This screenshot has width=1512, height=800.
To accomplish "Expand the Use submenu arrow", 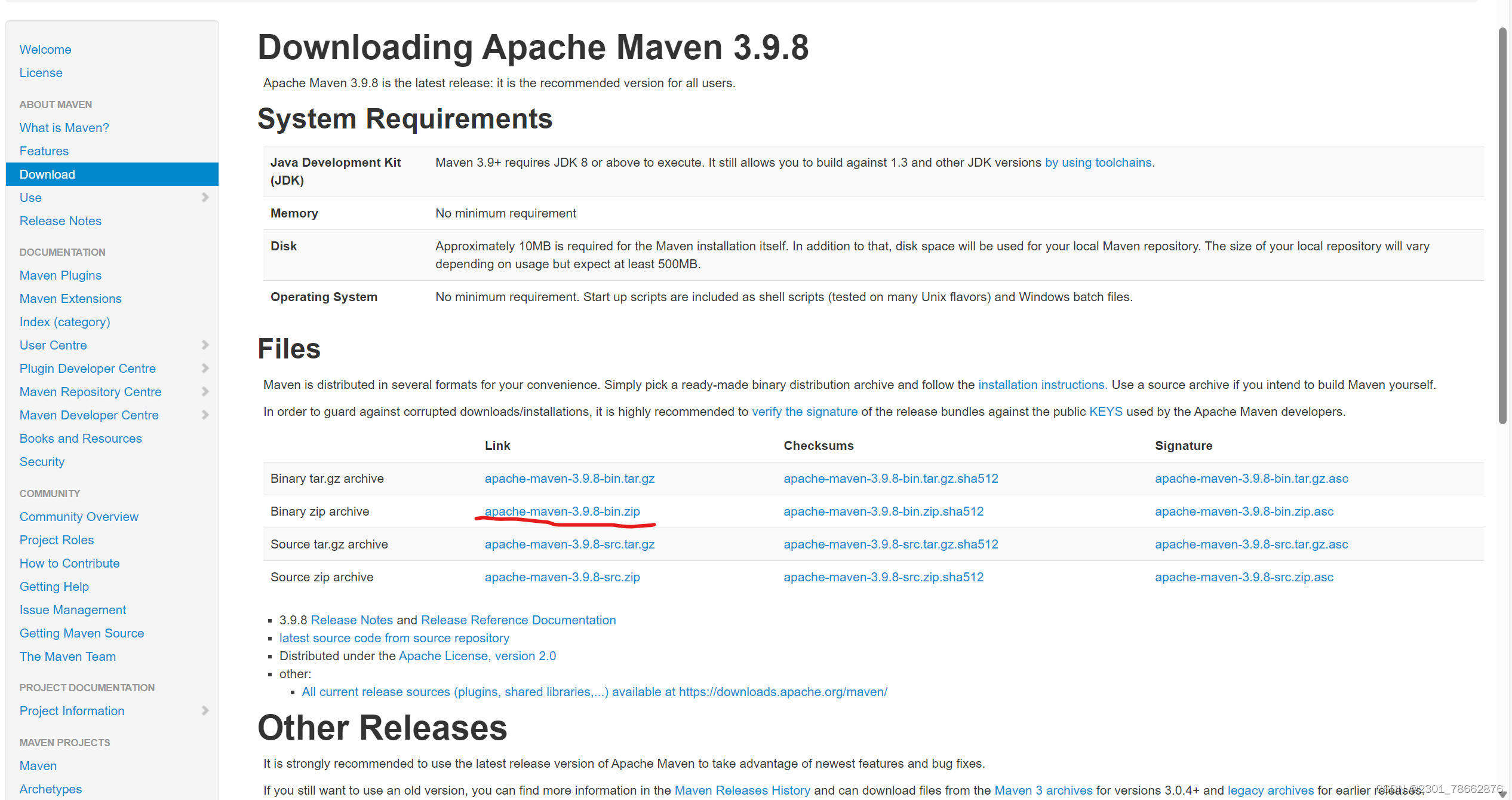I will [205, 197].
